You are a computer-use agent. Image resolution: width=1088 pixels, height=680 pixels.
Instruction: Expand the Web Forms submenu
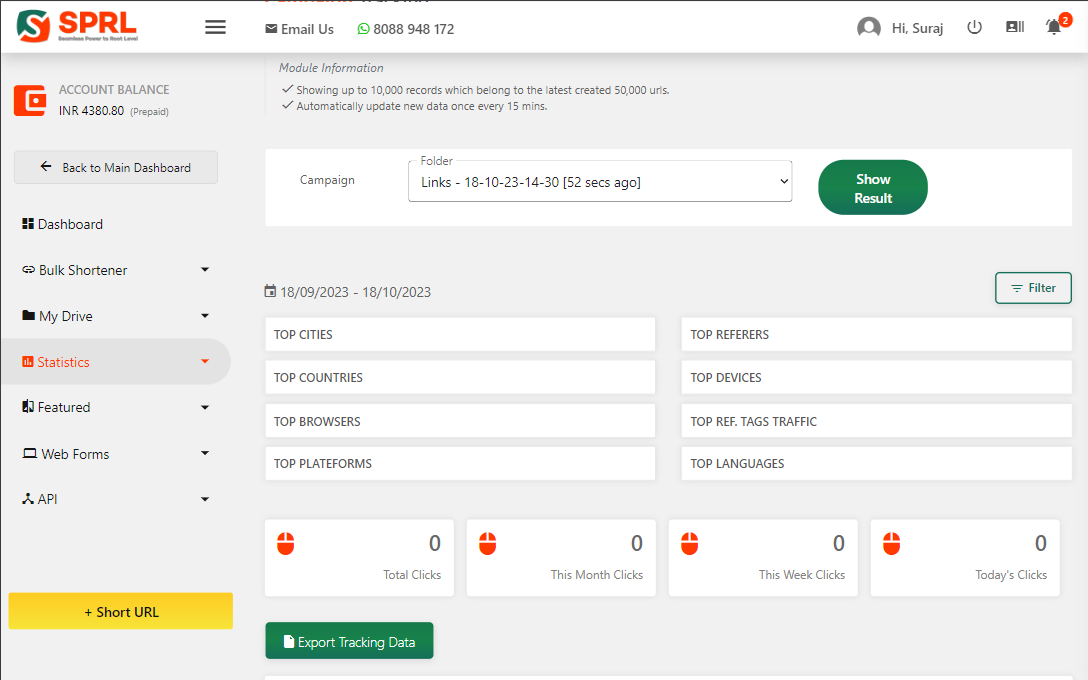coord(205,454)
